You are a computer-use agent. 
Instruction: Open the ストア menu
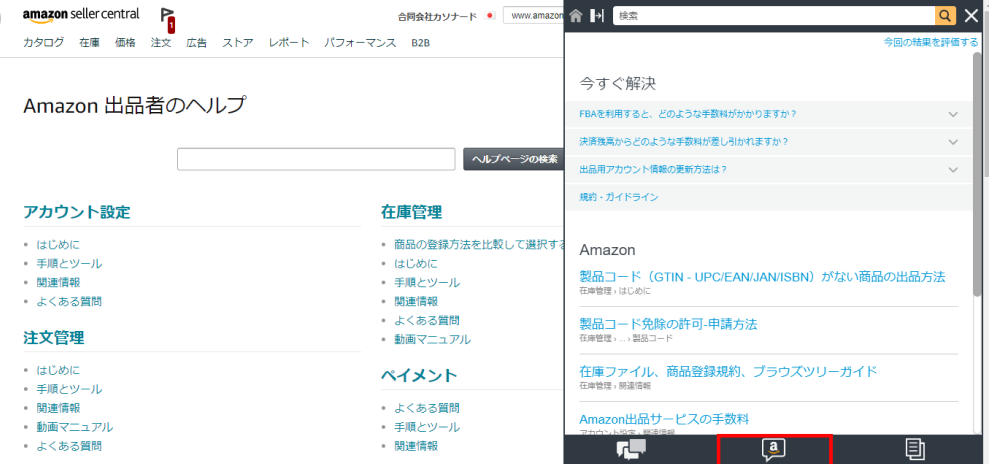238,43
